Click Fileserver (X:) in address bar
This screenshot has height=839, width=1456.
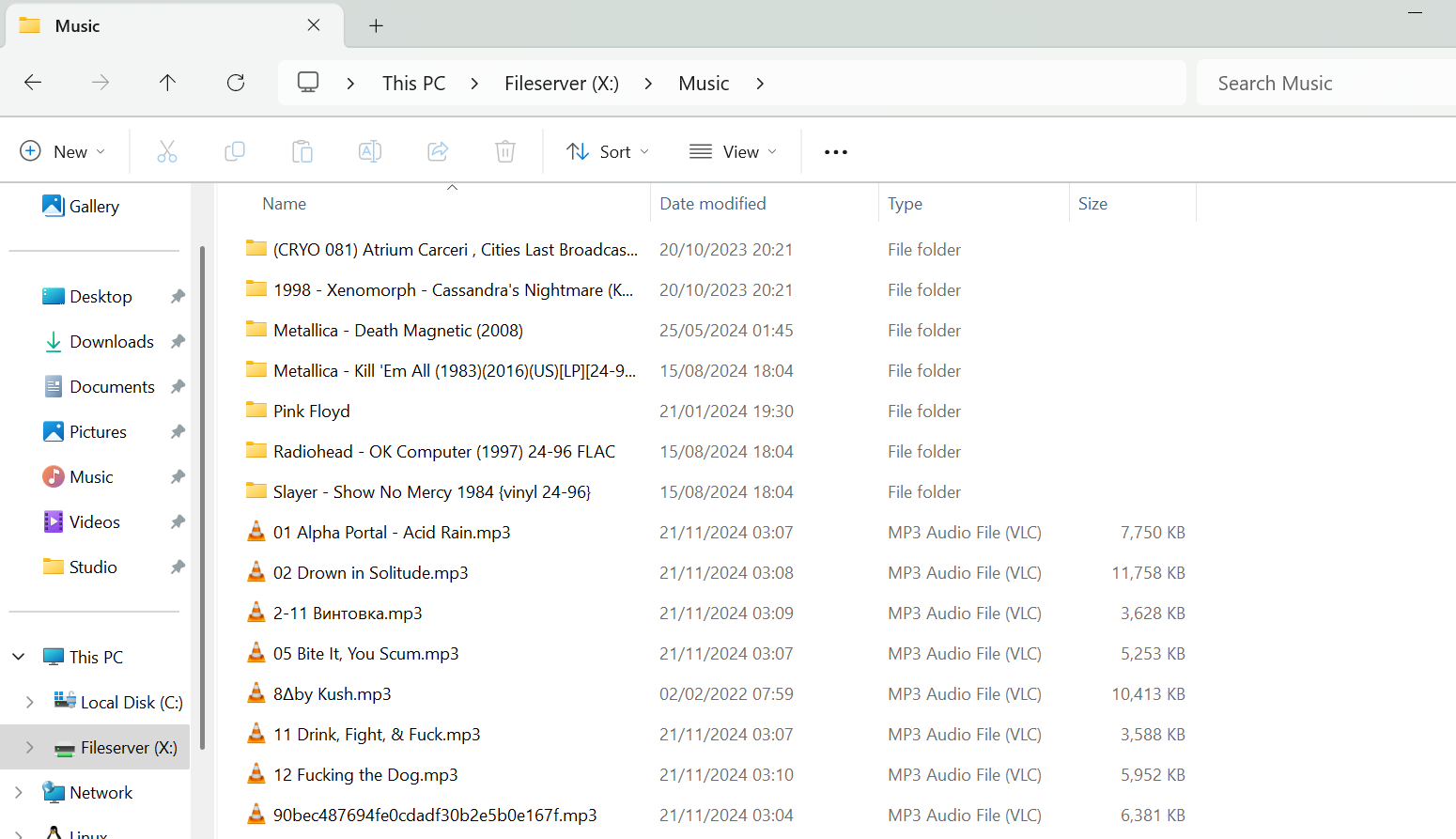tap(562, 84)
